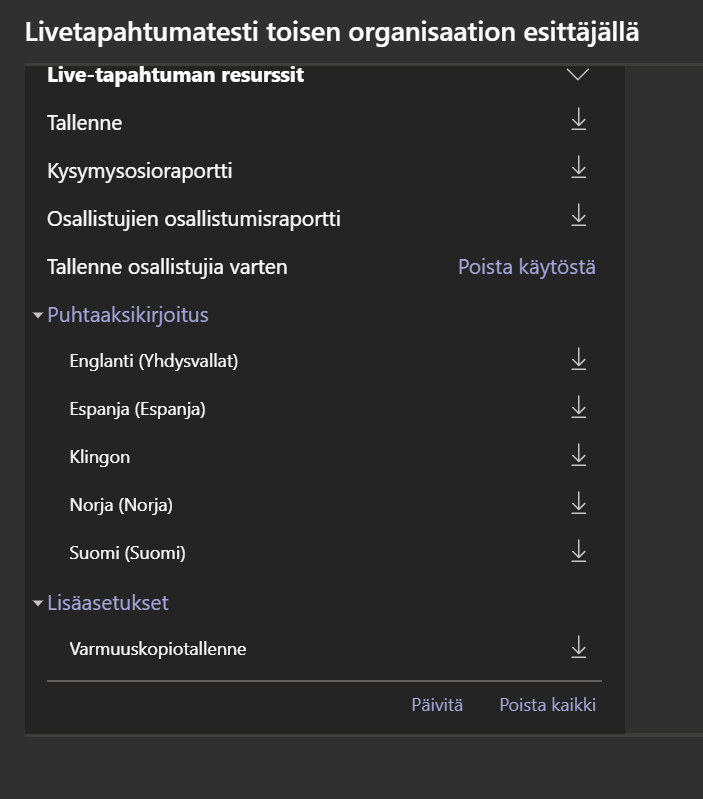Image resolution: width=703 pixels, height=799 pixels.
Task: Select the Suomi (Suomi) language entry
Action: coord(127,553)
